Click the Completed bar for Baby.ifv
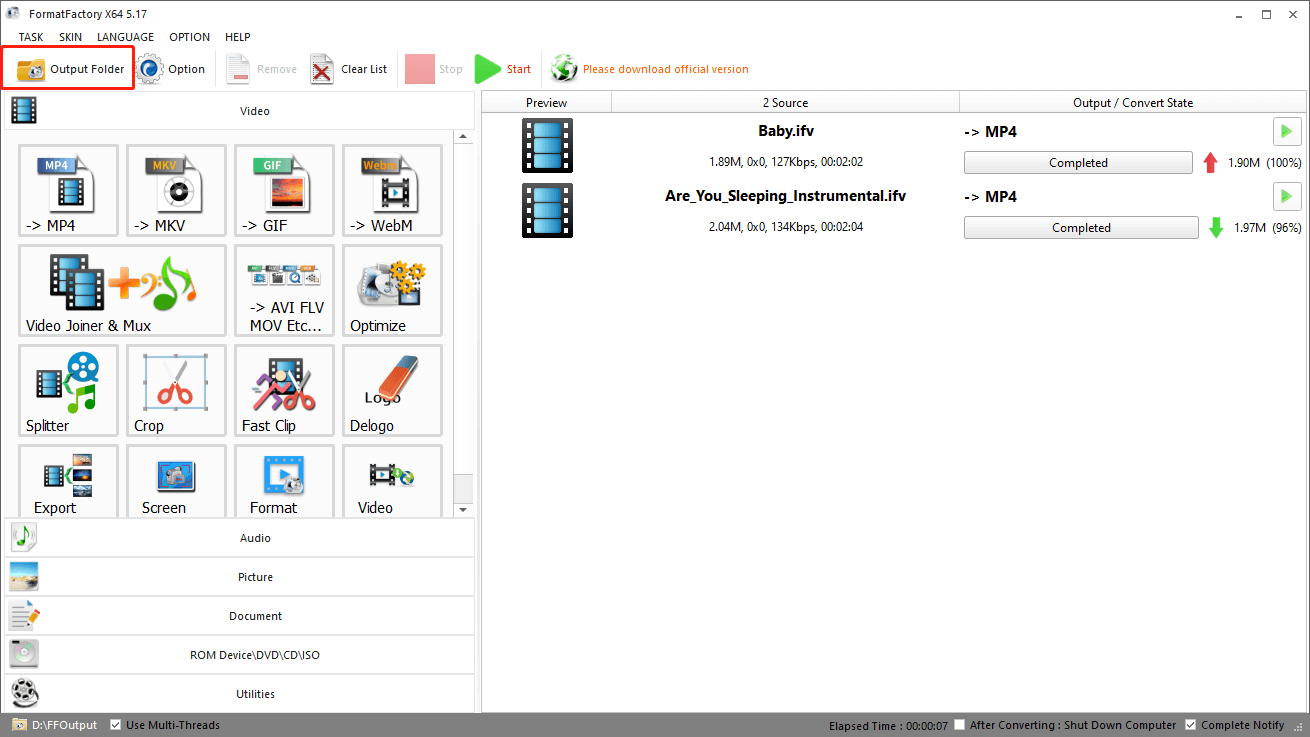The height and width of the screenshot is (737, 1310). 1078,163
